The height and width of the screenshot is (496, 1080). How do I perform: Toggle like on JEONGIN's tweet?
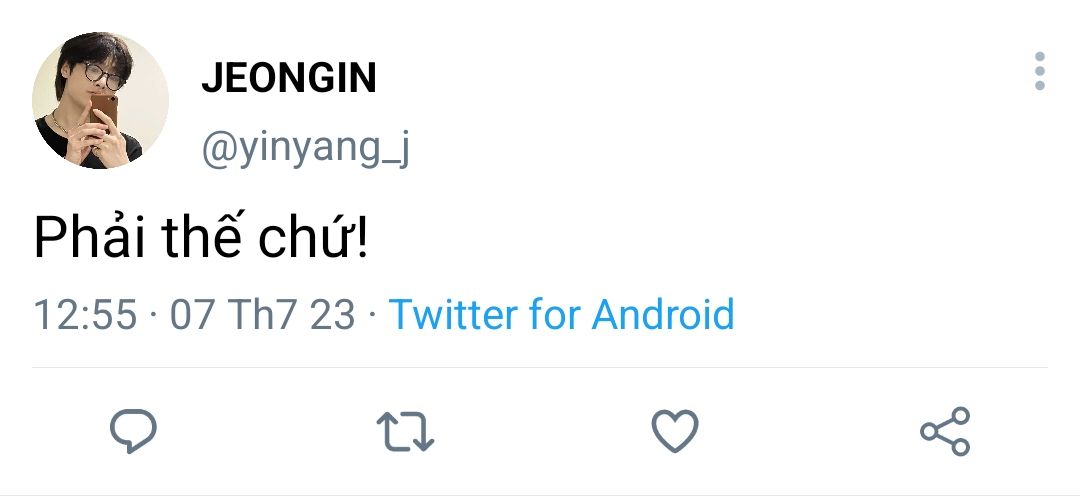[675, 431]
